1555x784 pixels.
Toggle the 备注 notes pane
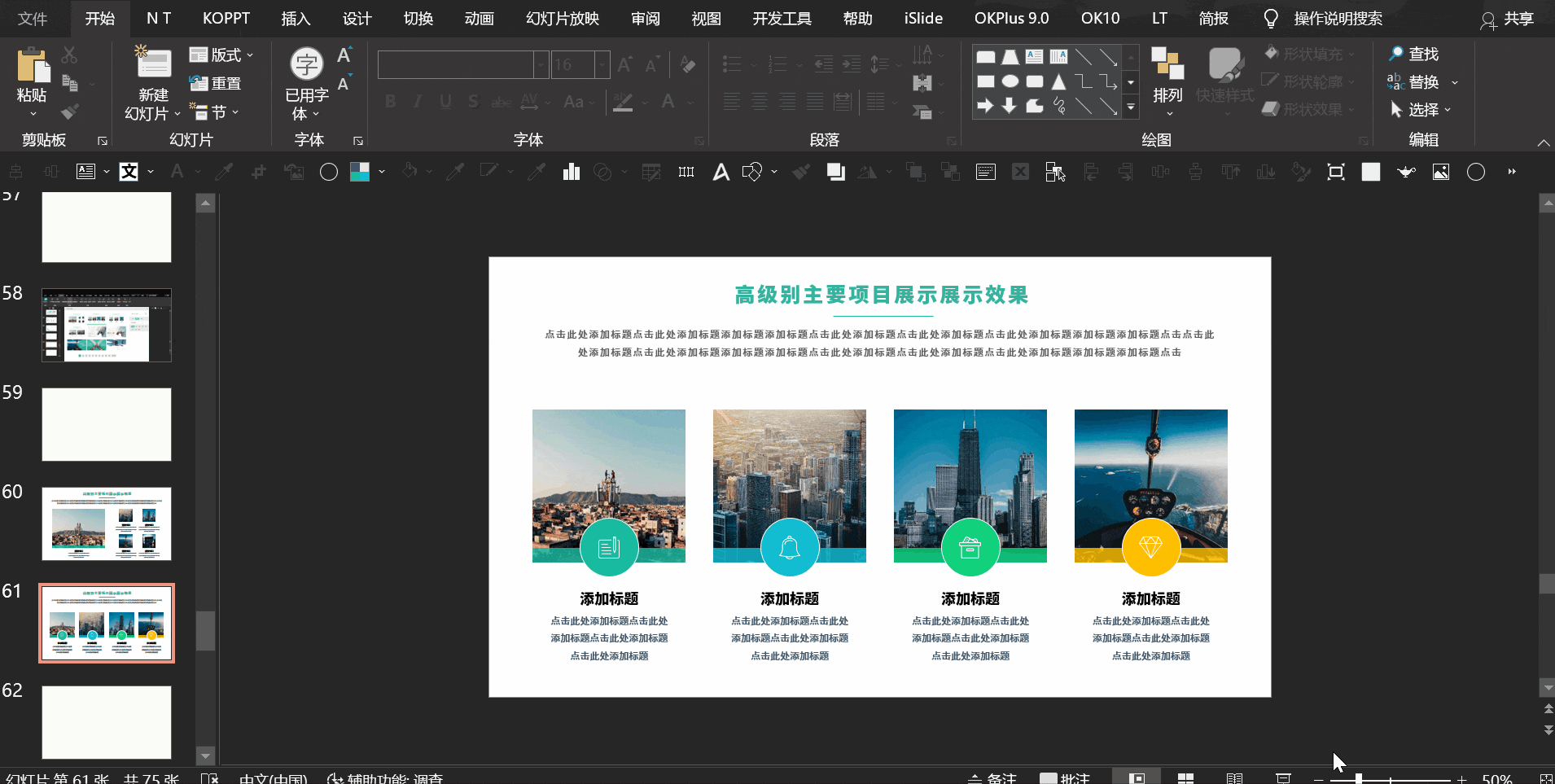(992, 778)
